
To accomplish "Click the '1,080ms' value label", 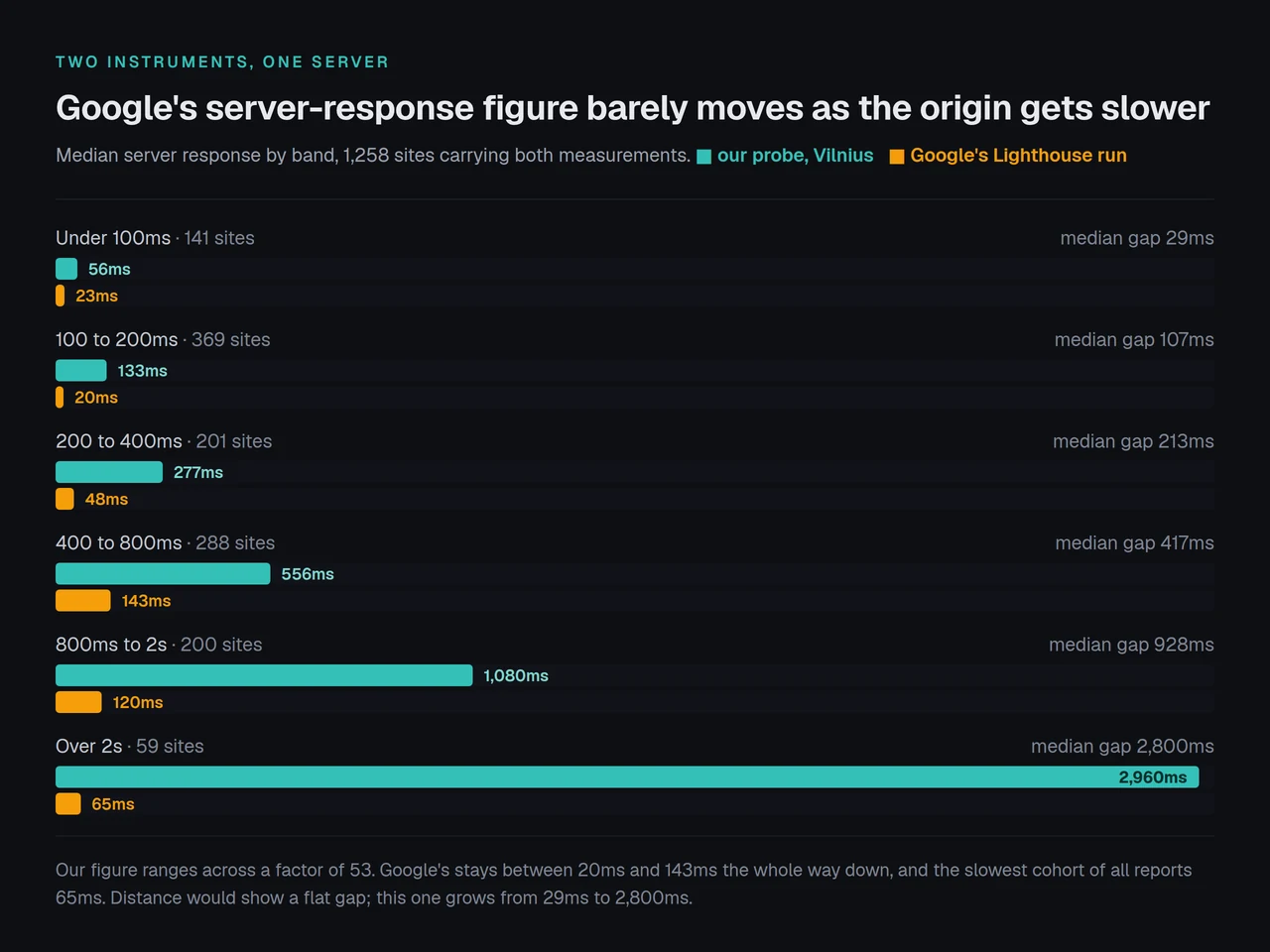I will click(x=516, y=675).
